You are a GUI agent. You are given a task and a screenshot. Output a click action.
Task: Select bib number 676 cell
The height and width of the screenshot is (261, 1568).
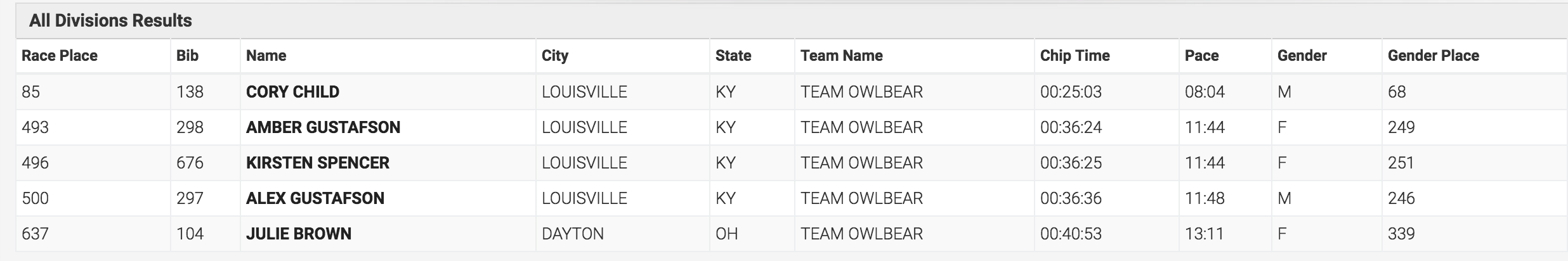(x=190, y=163)
